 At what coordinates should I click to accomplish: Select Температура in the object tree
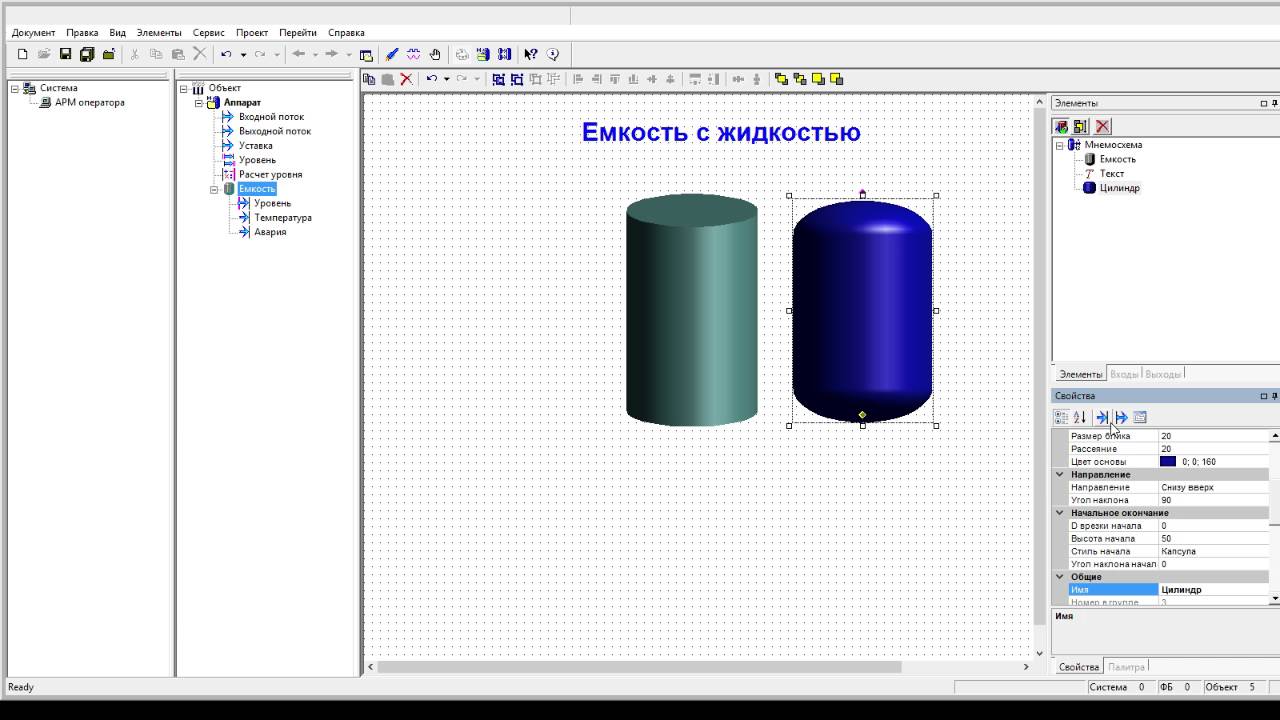tap(283, 217)
